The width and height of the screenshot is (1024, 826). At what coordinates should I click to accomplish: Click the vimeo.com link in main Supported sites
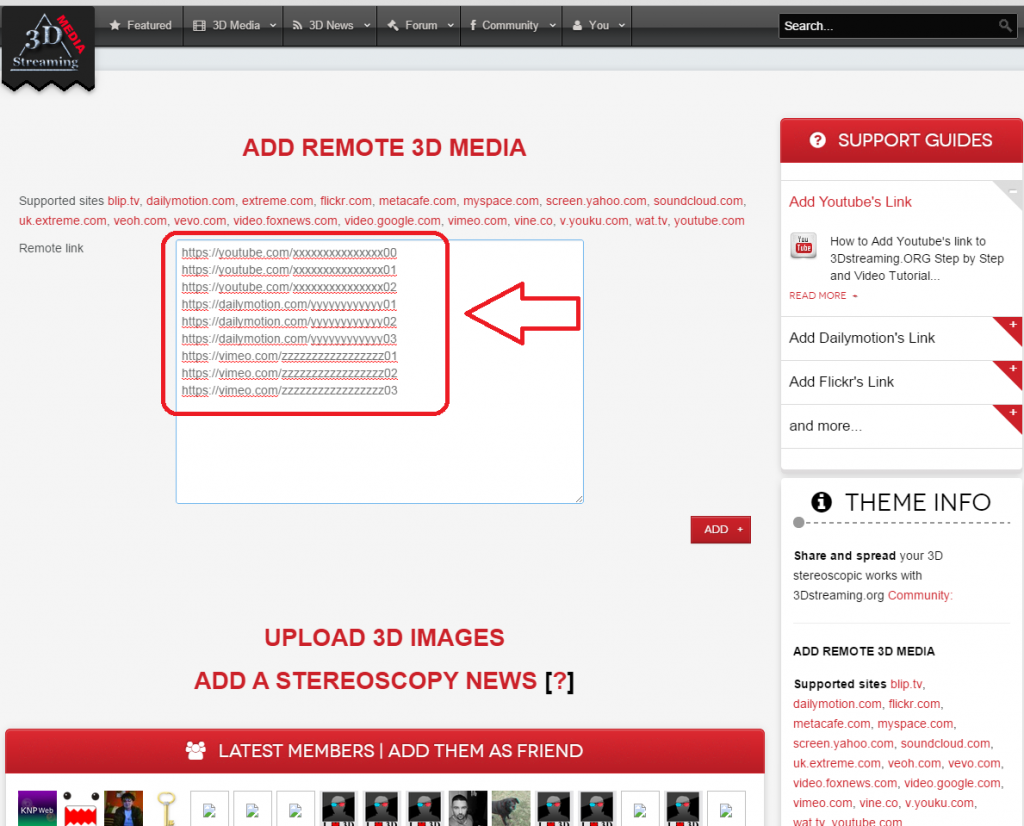point(477,221)
